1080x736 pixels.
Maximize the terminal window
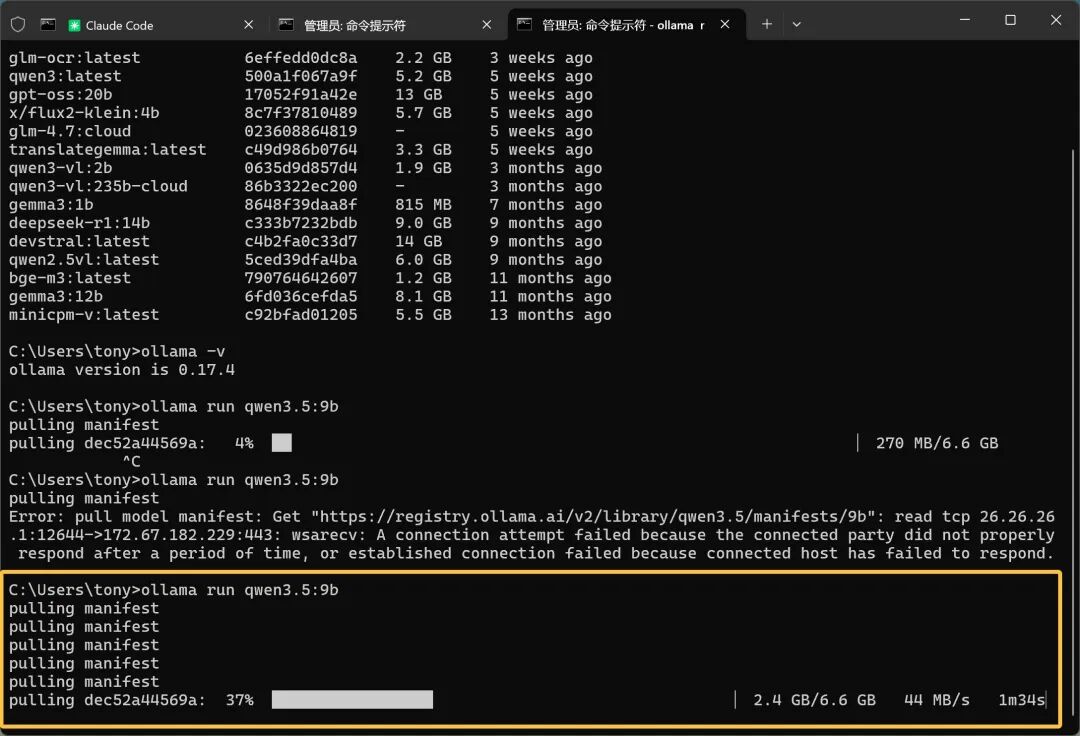pyautogui.click(x=1010, y=20)
